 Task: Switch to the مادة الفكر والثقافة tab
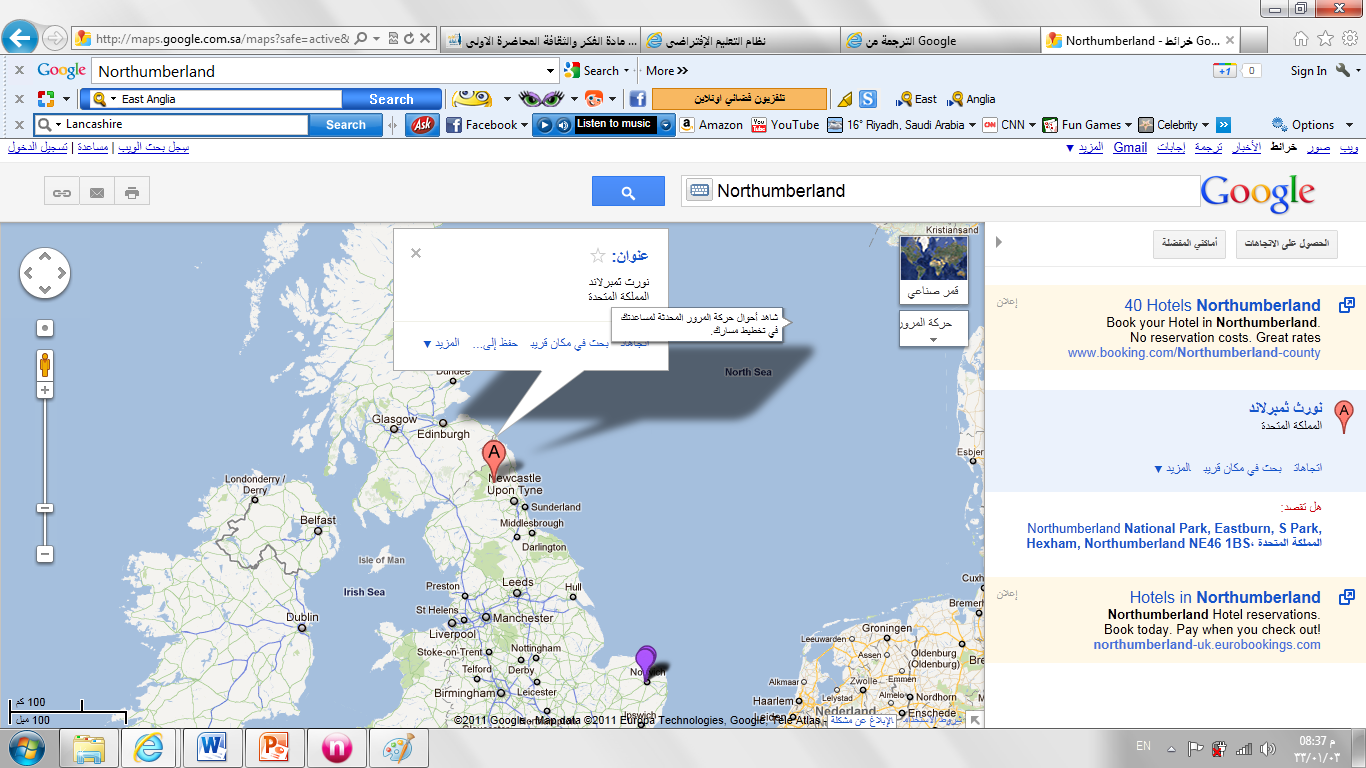[540, 40]
